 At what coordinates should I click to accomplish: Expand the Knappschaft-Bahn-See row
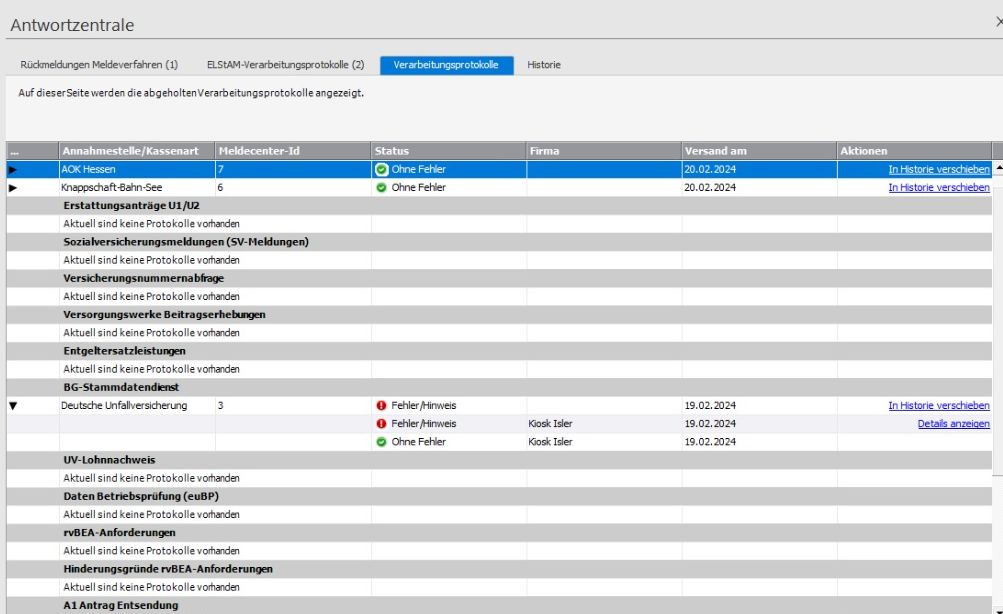tap(13, 187)
